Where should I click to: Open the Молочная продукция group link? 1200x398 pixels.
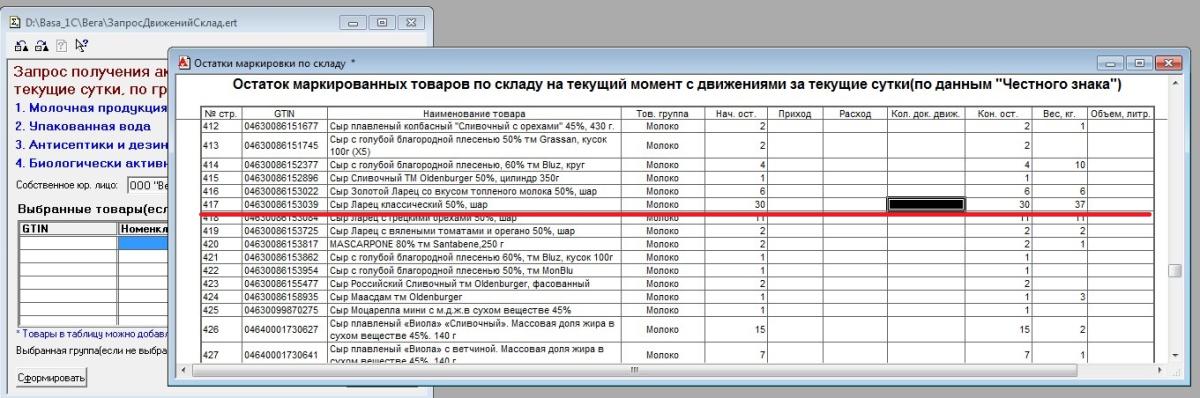(x=90, y=107)
